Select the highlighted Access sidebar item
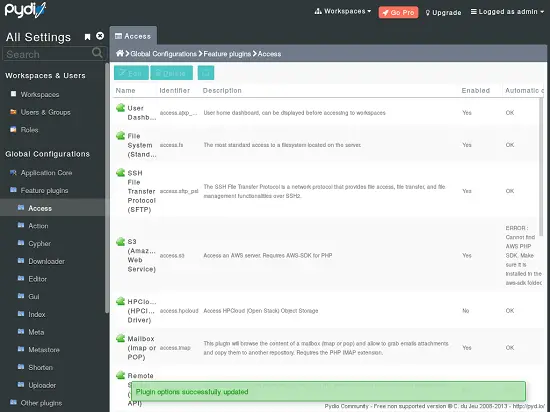This screenshot has width=550, height=412. 52,208
